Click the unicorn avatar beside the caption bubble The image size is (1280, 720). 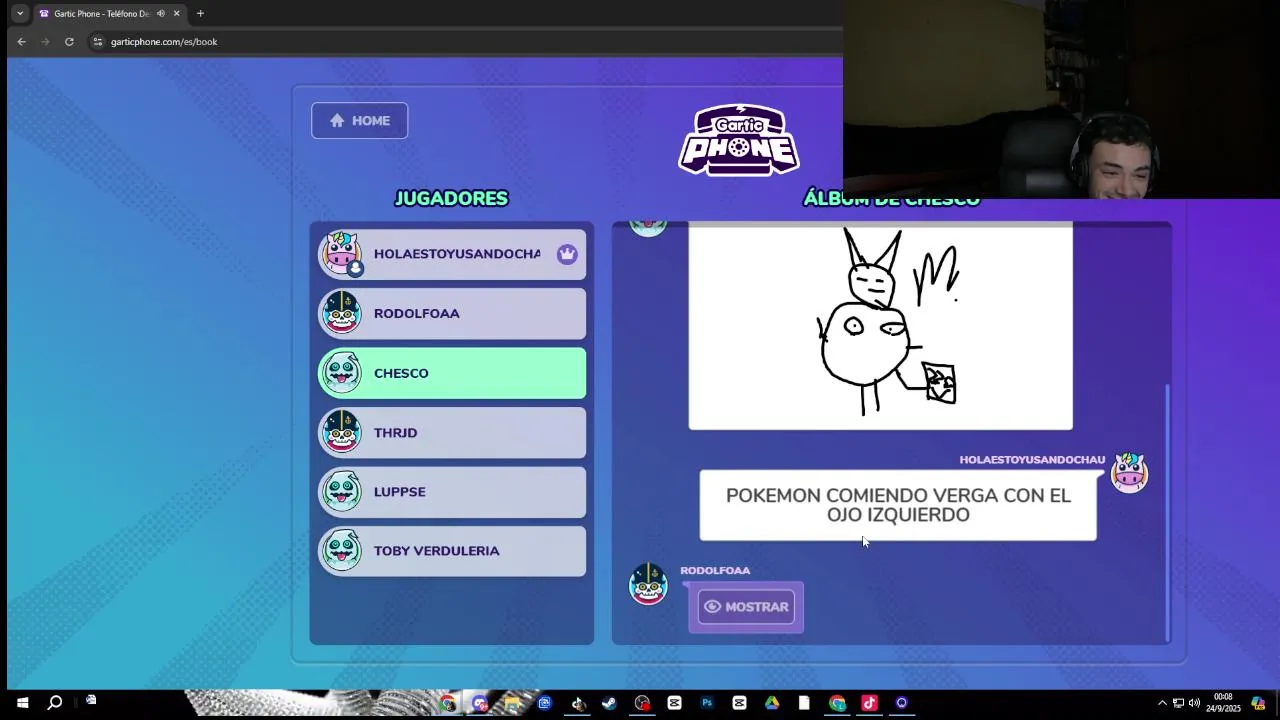1129,472
